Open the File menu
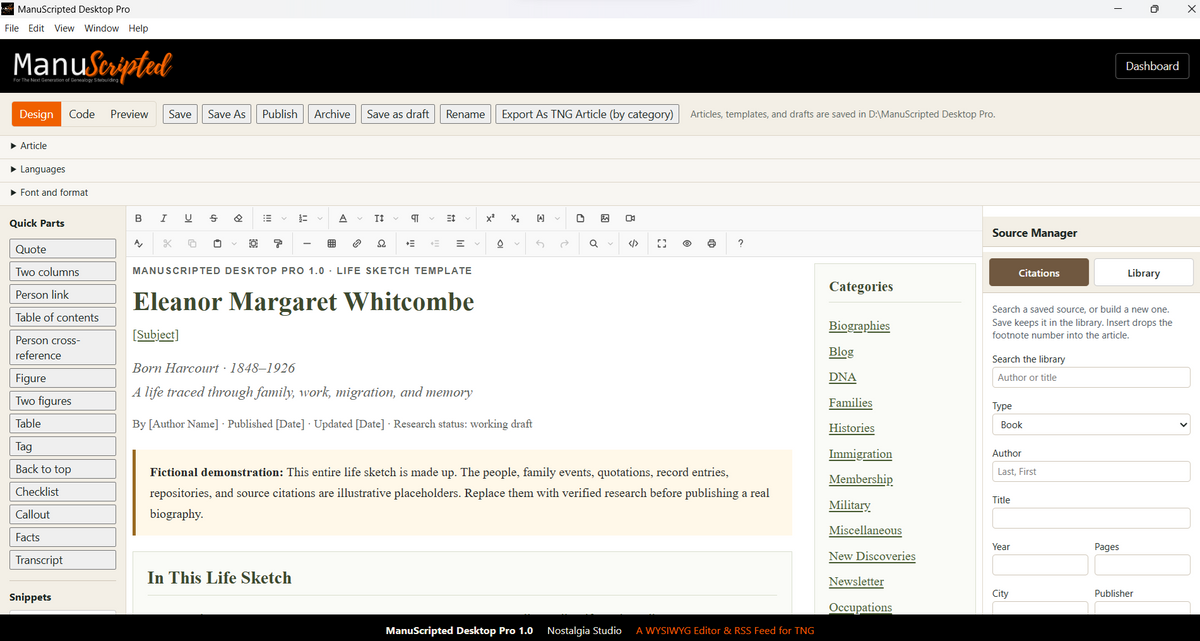 click(x=12, y=28)
